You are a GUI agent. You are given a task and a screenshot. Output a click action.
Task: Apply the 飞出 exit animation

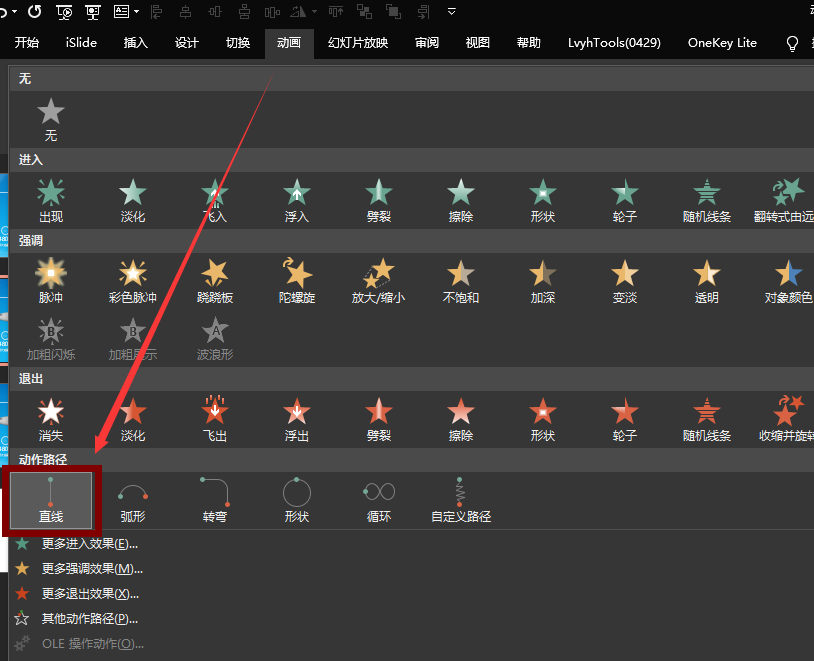[214, 418]
